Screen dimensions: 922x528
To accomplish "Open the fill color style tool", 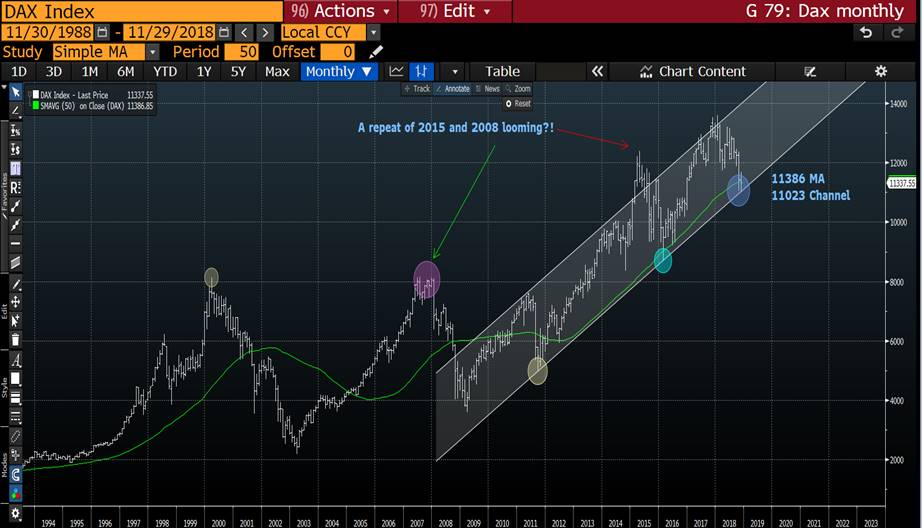I will [15, 379].
